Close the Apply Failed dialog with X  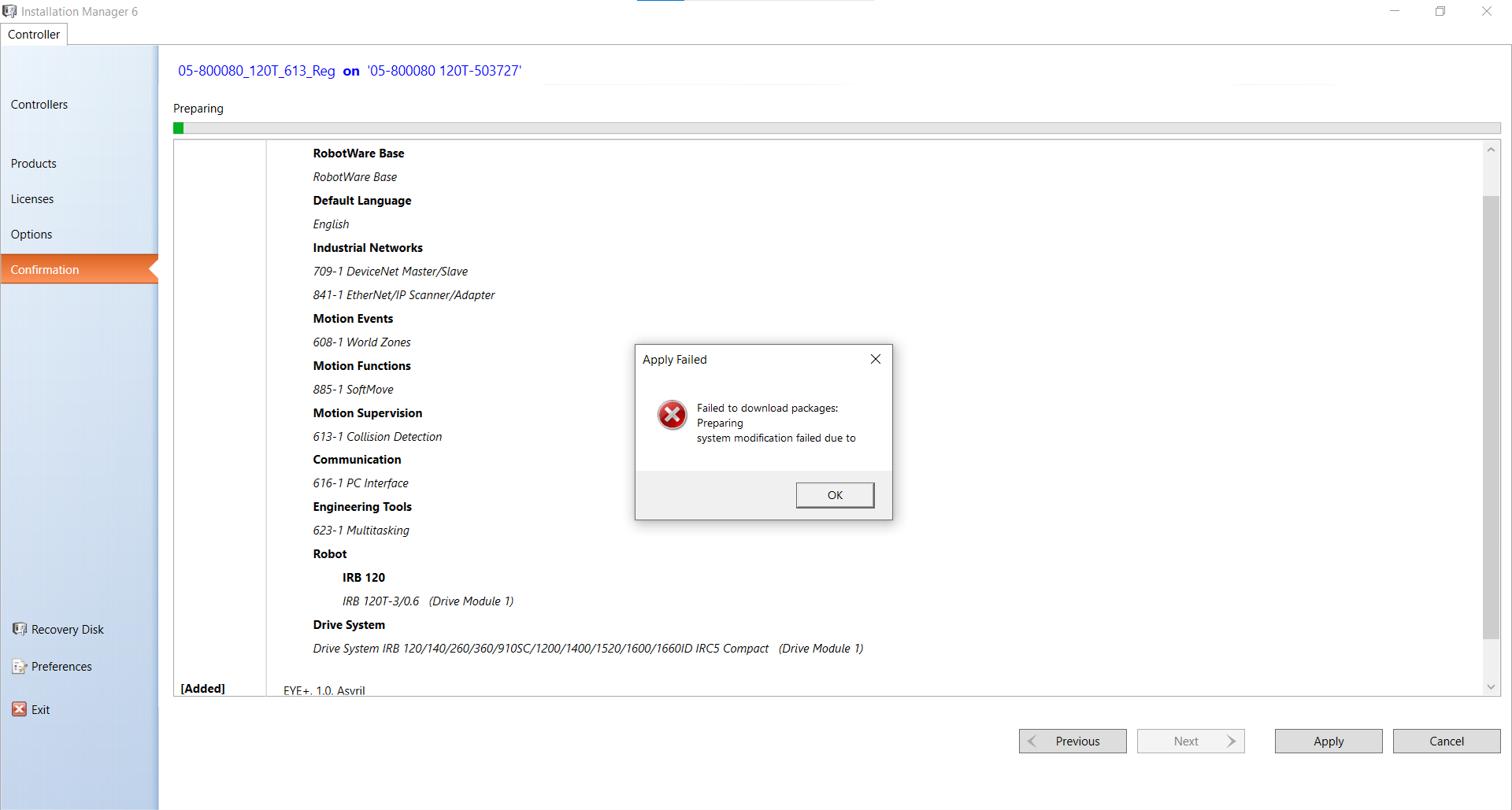click(x=876, y=359)
